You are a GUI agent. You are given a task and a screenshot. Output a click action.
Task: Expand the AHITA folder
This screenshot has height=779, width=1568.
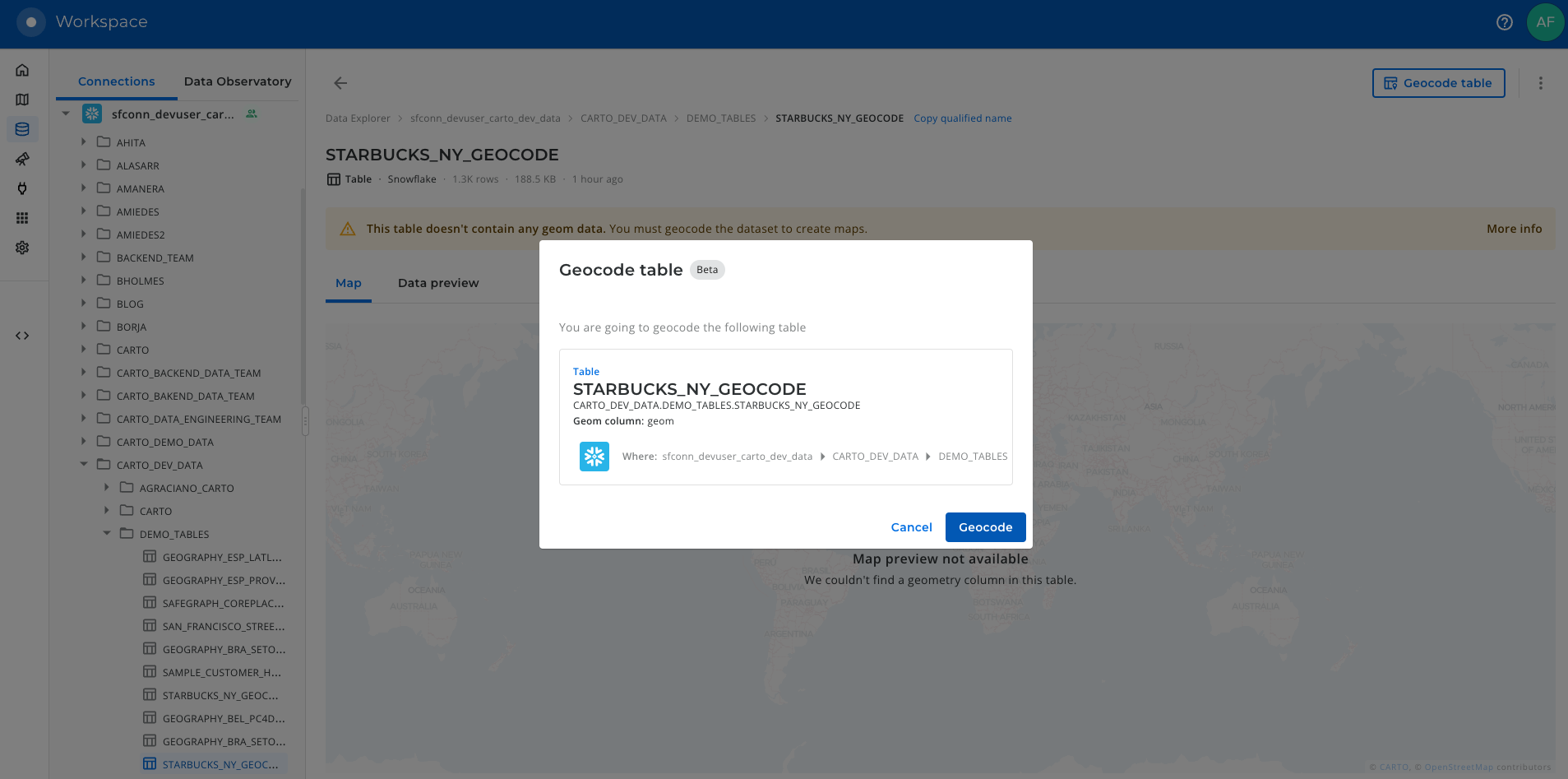(x=84, y=142)
